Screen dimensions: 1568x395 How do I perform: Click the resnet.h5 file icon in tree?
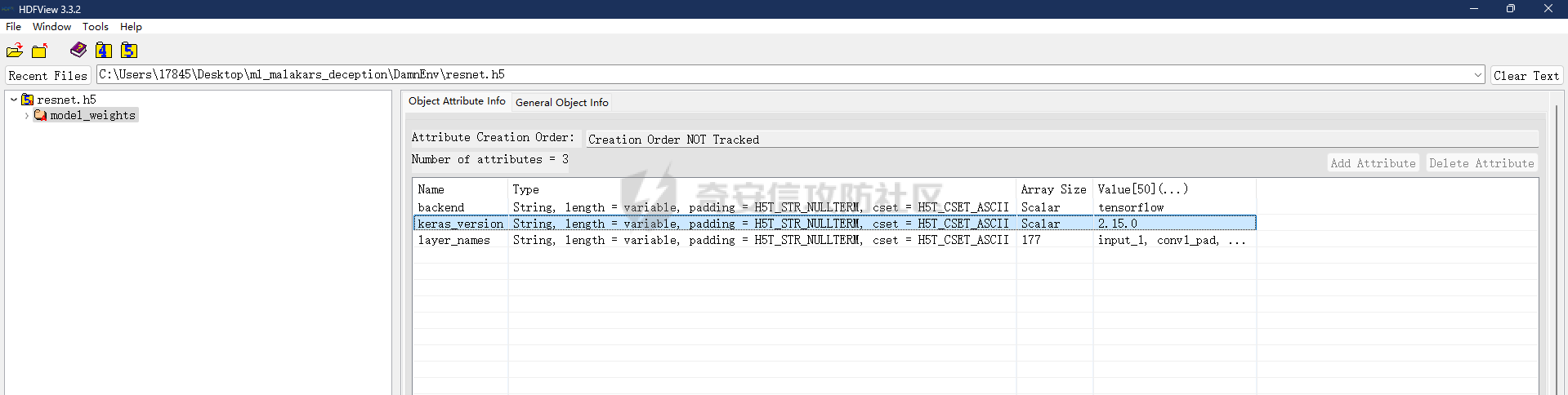tap(28, 100)
